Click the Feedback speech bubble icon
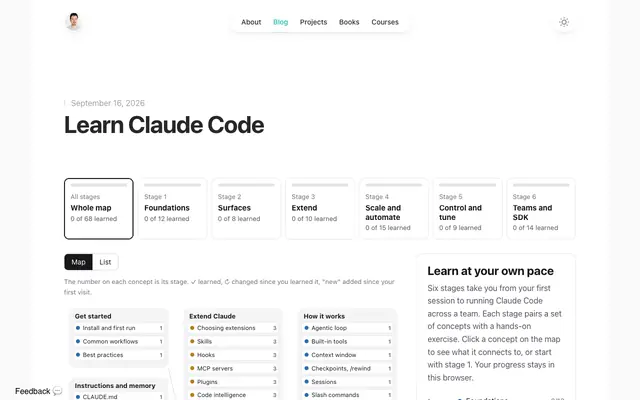The width and height of the screenshot is (640, 400). click(58, 391)
